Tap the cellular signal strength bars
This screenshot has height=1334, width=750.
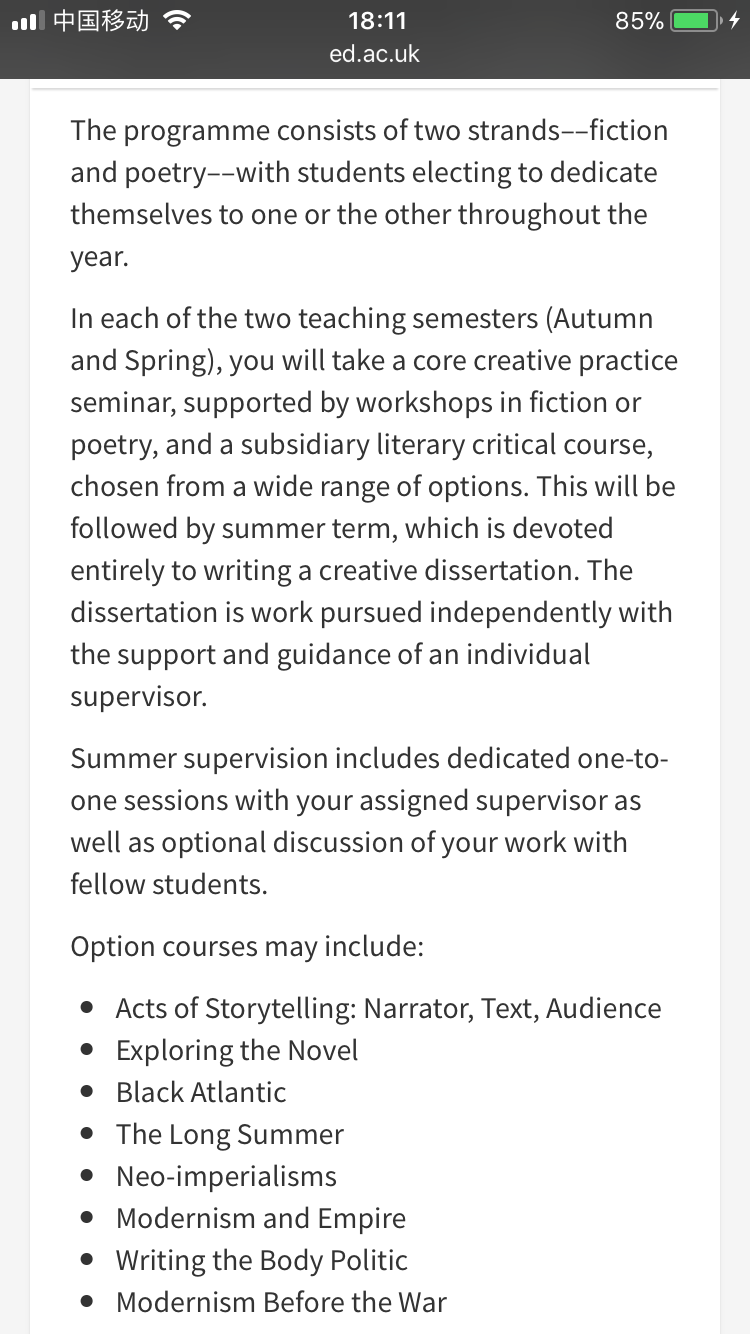[28, 21]
